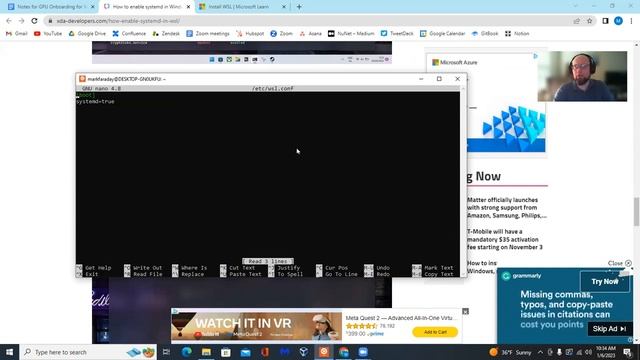640x360 pixels.
Task: Close the Meta Quest 2 banner ad
Action: coord(465,311)
